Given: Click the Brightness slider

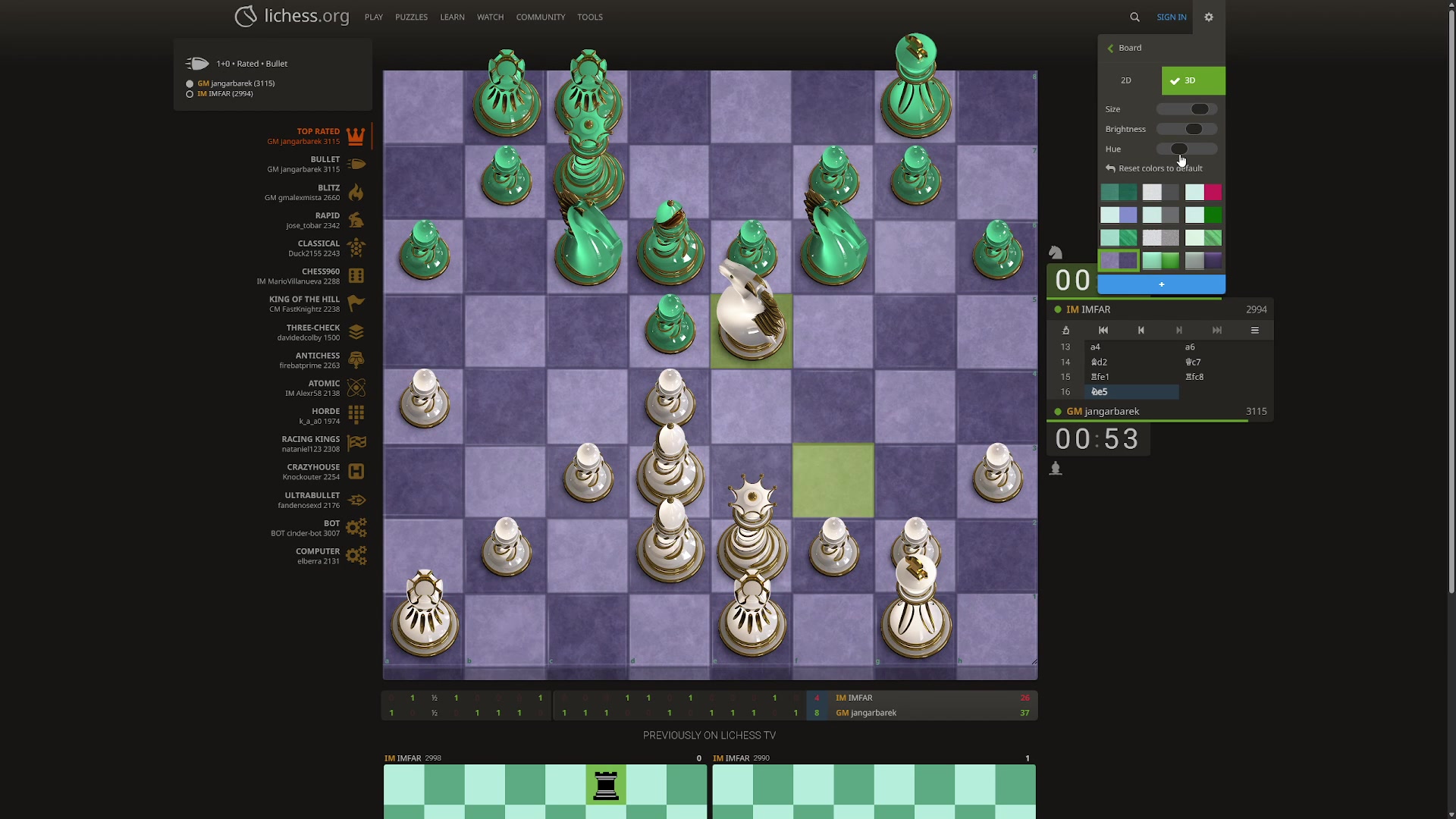Looking at the screenshot, I should pos(1186,129).
